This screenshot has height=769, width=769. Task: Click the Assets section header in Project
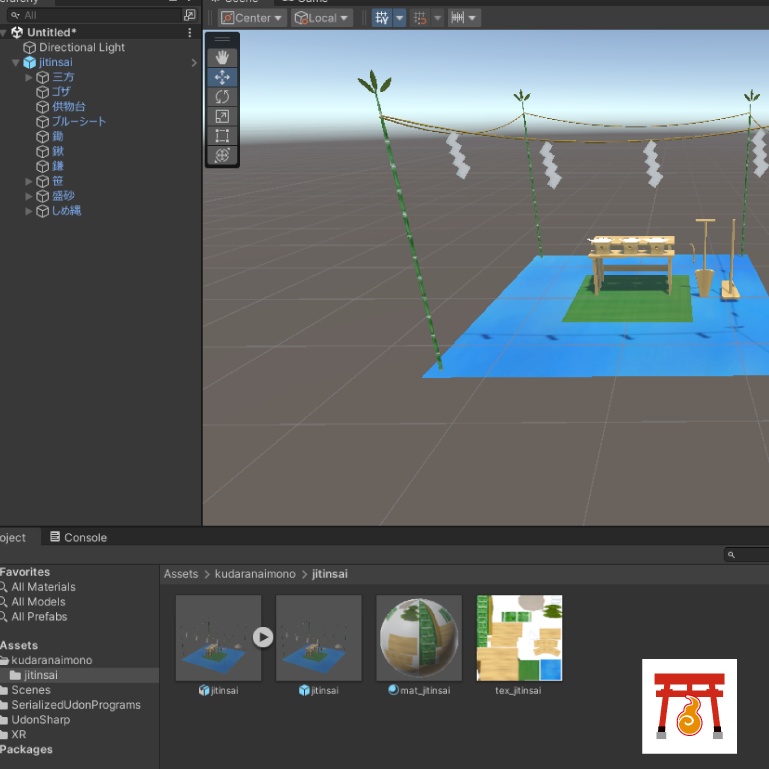click(19, 645)
